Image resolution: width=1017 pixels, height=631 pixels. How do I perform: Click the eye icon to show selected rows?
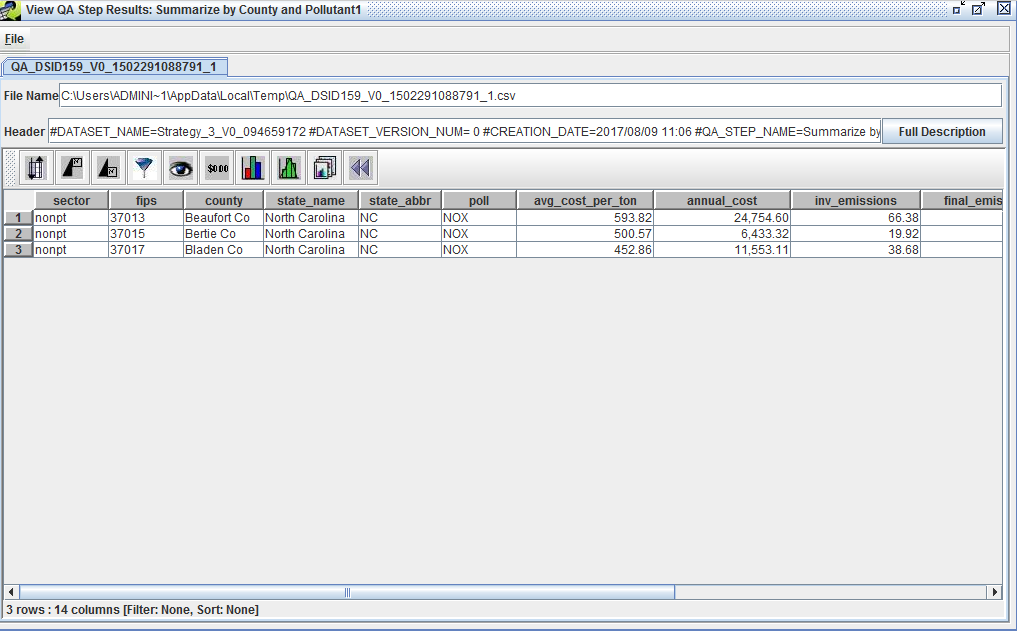click(180, 167)
